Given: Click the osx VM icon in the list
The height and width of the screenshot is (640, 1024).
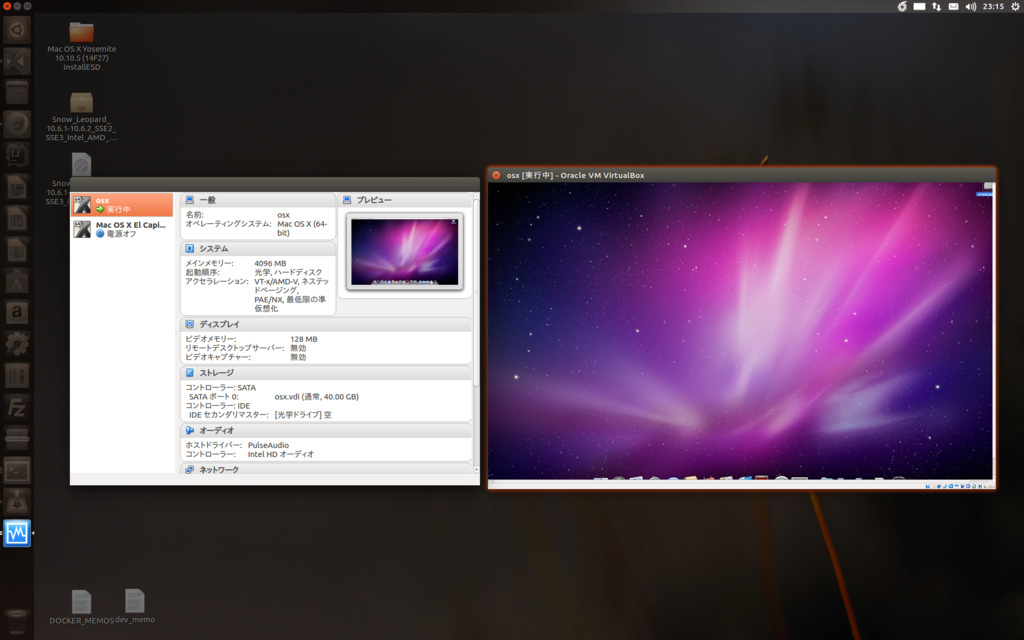Looking at the screenshot, I should 82,204.
